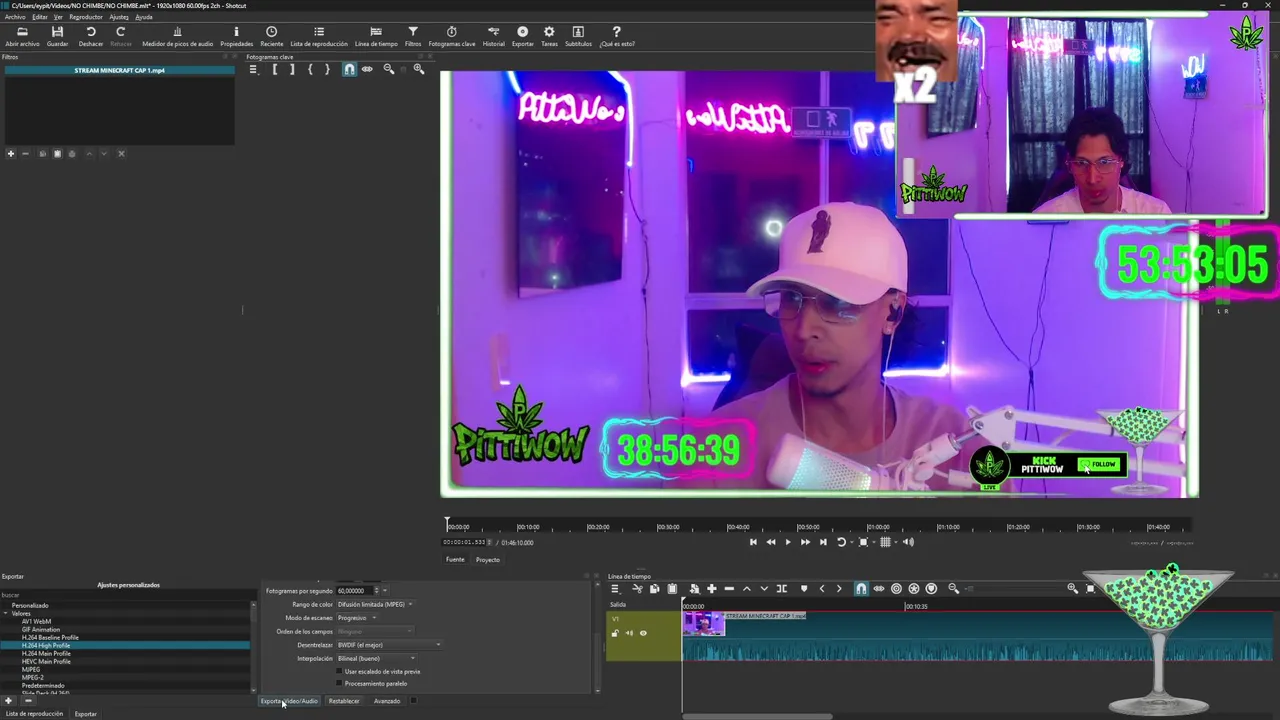Open the timeline hamburger menu
The image size is (1280, 720).
pos(615,588)
